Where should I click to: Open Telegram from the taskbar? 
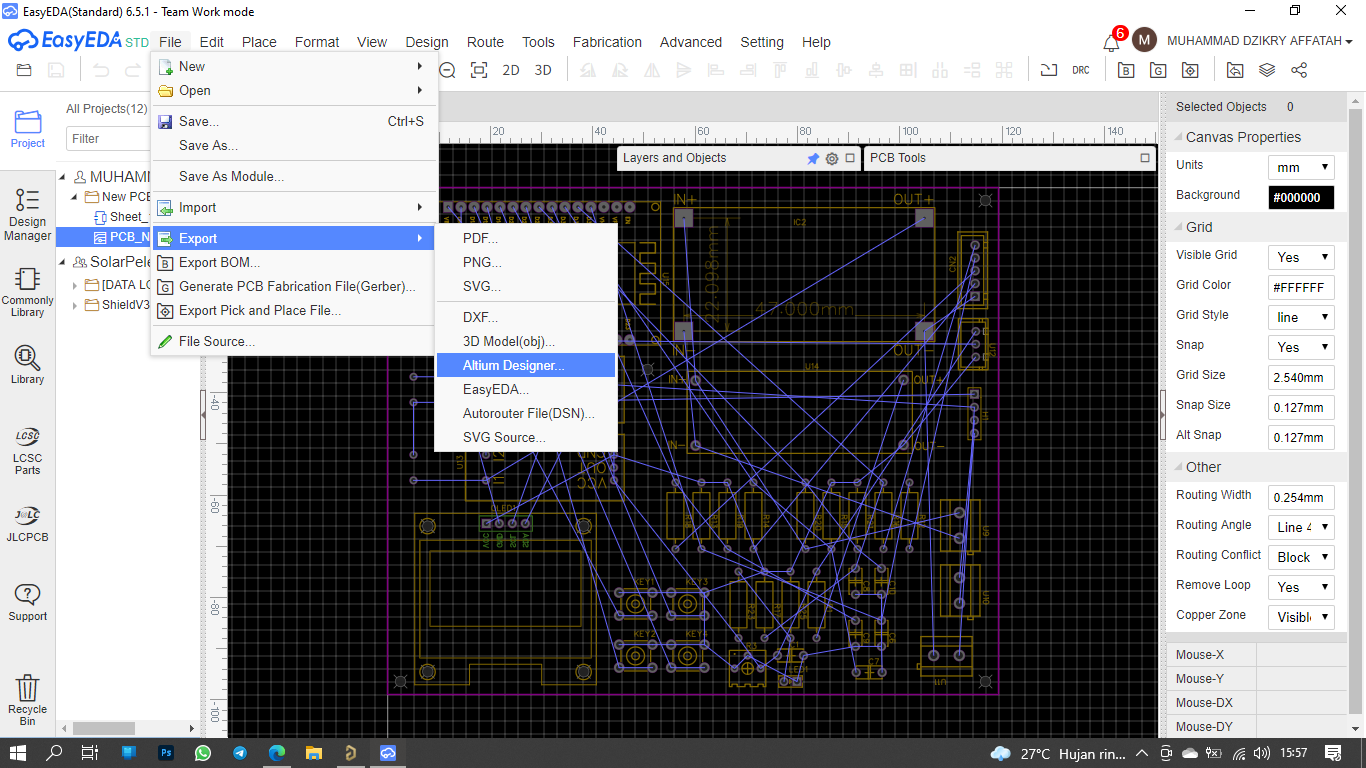point(240,752)
